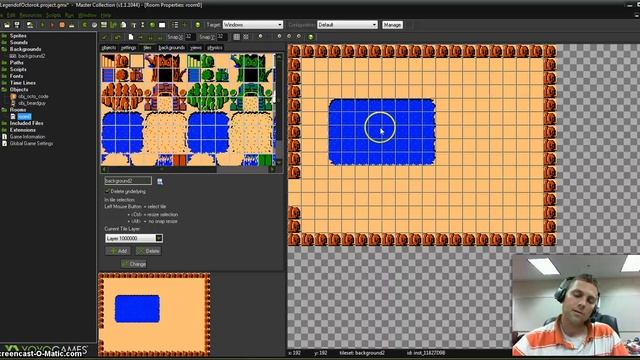Viewport: 640px width, 360px height.
Task: Click the blue water tile in tileset palette
Action: click(x=122, y=133)
